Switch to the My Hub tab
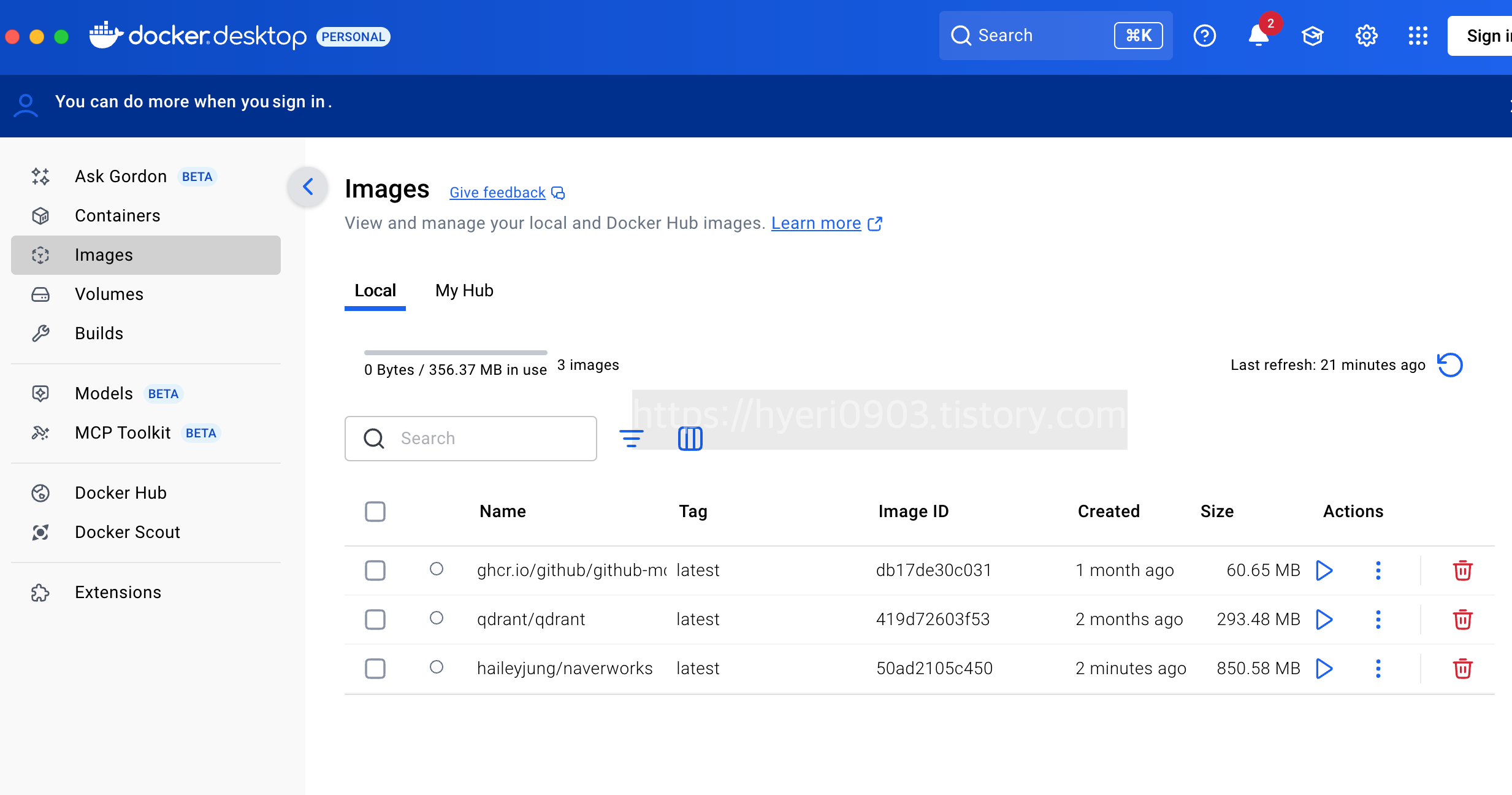The width and height of the screenshot is (1512, 795). pyautogui.click(x=464, y=291)
